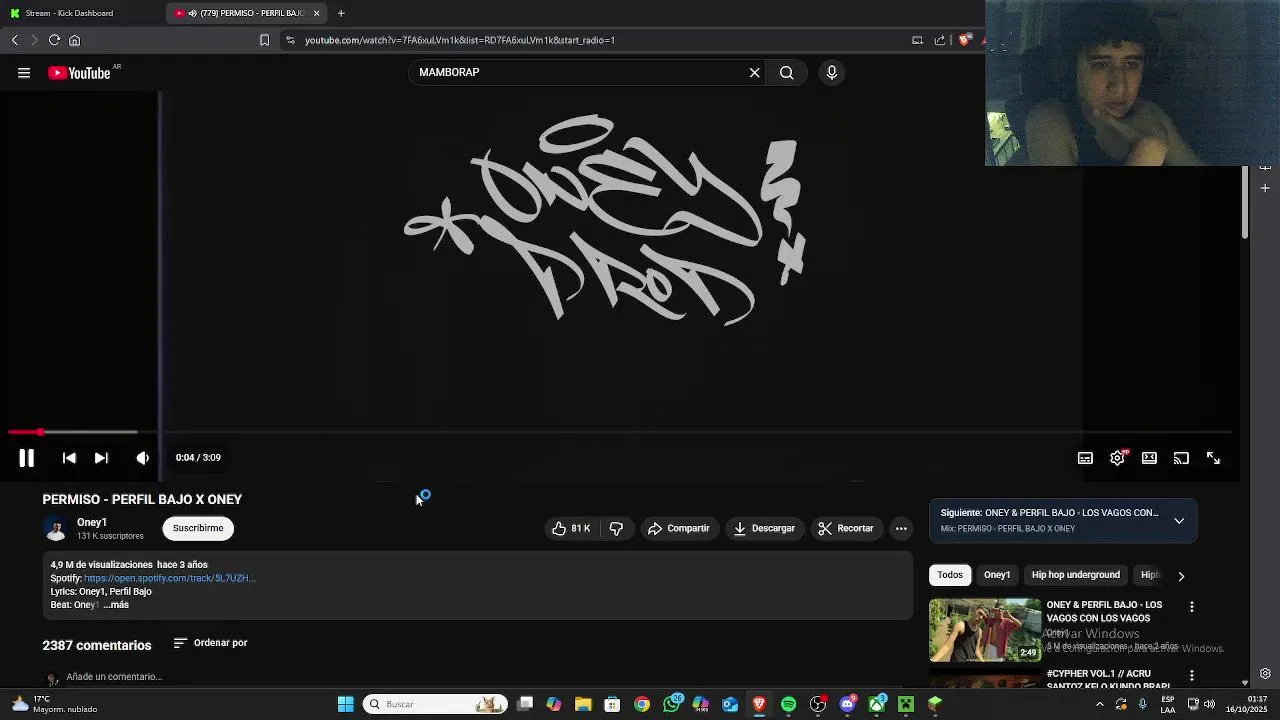Open the YouTube hamburger guide menu
Viewport: 1280px width, 720px height.
coord(24,72)
